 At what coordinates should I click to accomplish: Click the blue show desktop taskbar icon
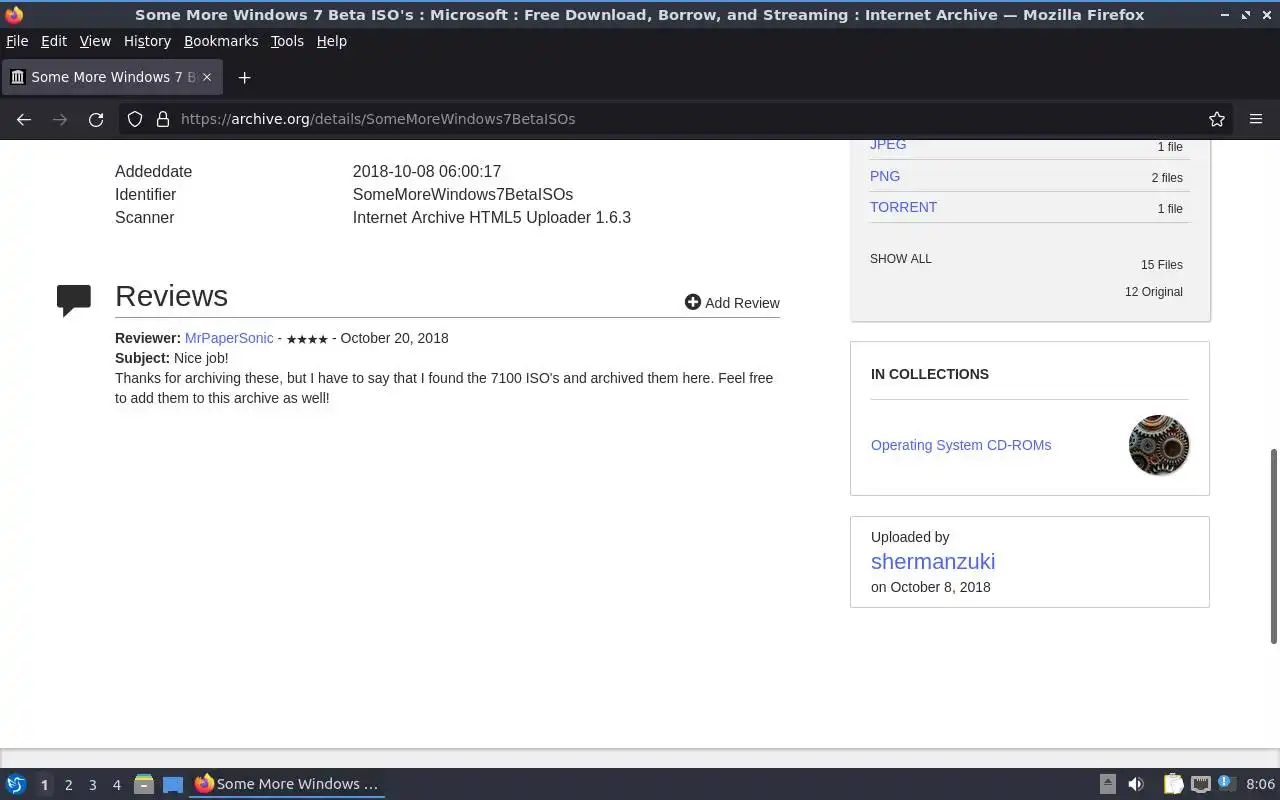click(173, 784)
